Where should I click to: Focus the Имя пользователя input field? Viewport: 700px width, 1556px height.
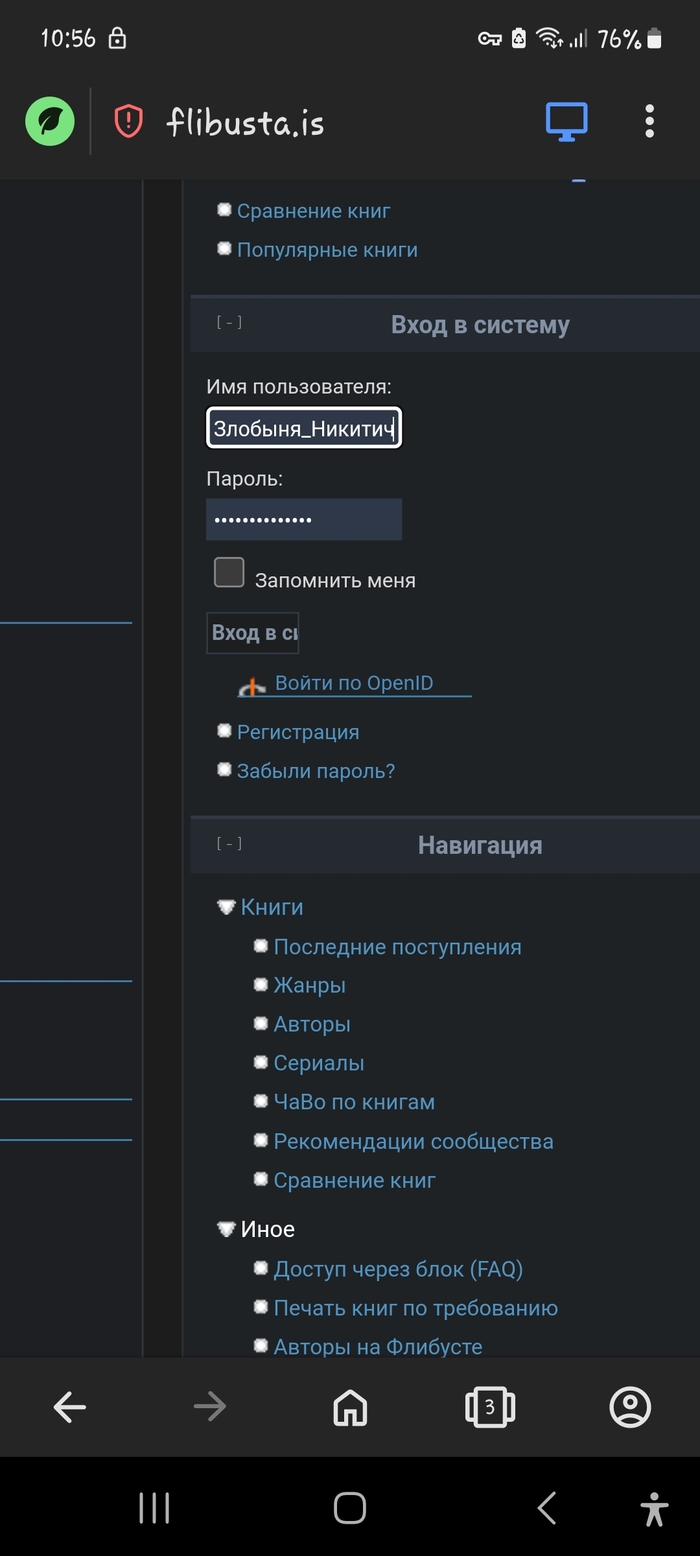click(x=304, y=428)
